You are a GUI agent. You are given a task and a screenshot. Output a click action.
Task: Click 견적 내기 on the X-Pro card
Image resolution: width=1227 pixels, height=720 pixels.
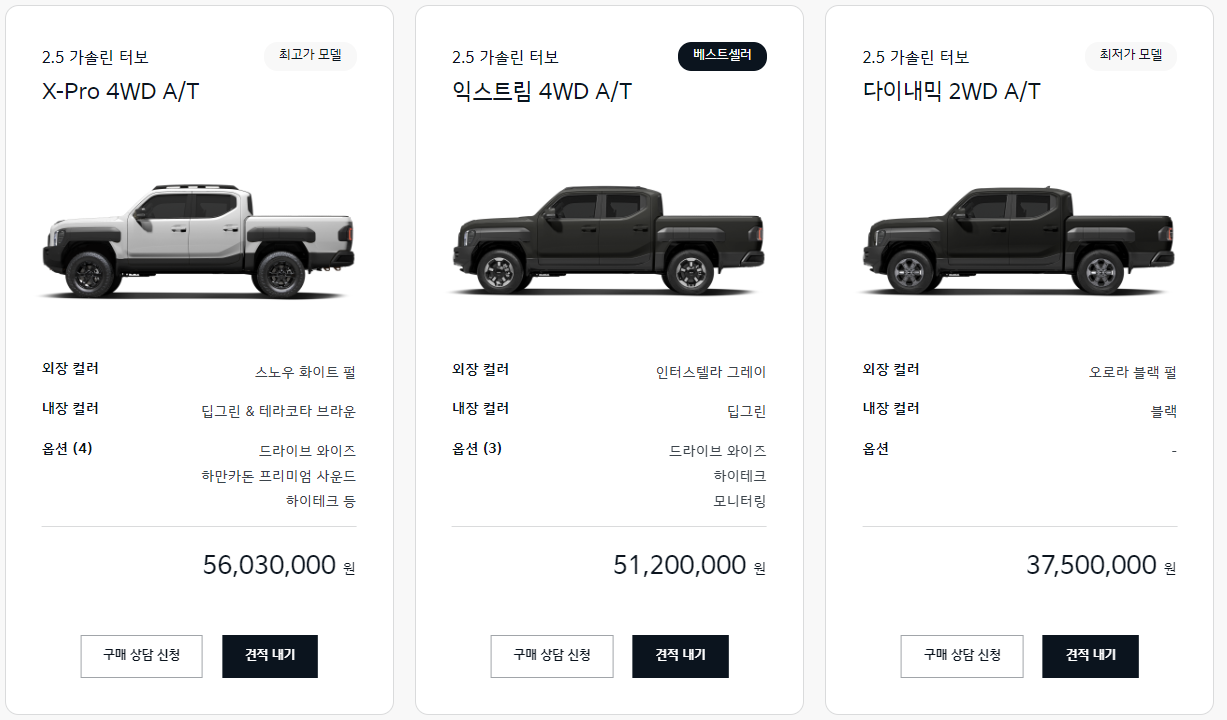point(270,656)
